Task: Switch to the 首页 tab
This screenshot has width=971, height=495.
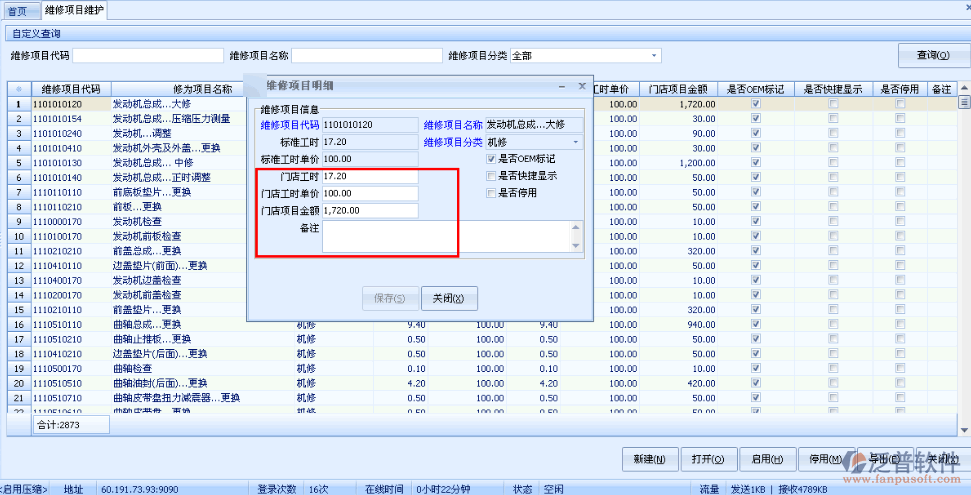Action: 18,10
